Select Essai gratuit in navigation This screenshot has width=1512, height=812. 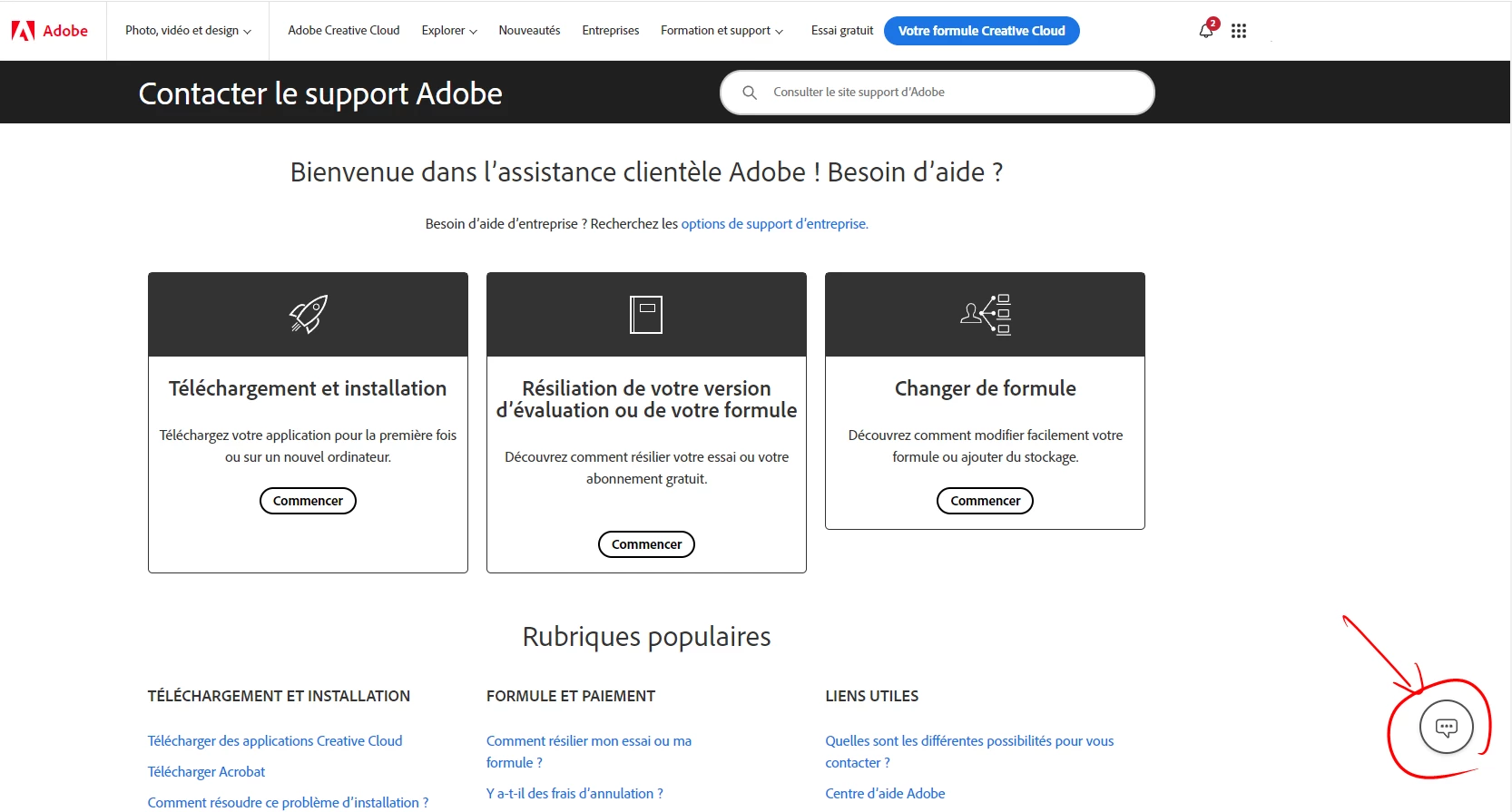pyautogui.click(x=842, y=31)
